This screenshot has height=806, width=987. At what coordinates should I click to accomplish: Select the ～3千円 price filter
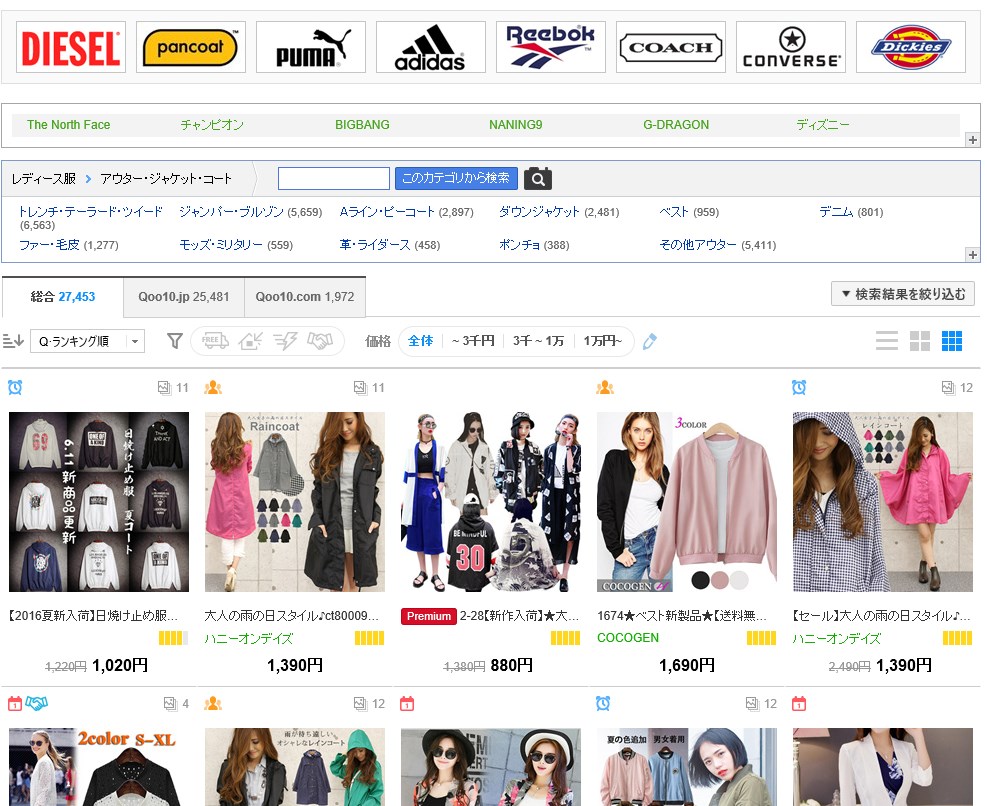[x=473, y=341]
